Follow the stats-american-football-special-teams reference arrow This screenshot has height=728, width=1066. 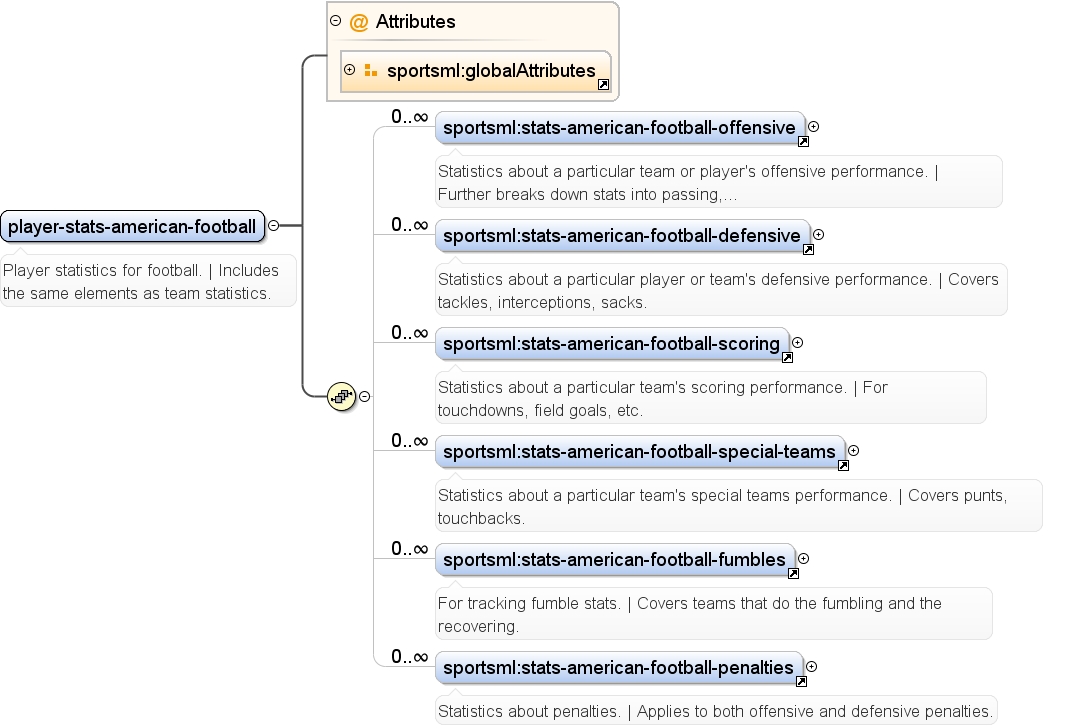pyautogui.click(x=843, y=466)
